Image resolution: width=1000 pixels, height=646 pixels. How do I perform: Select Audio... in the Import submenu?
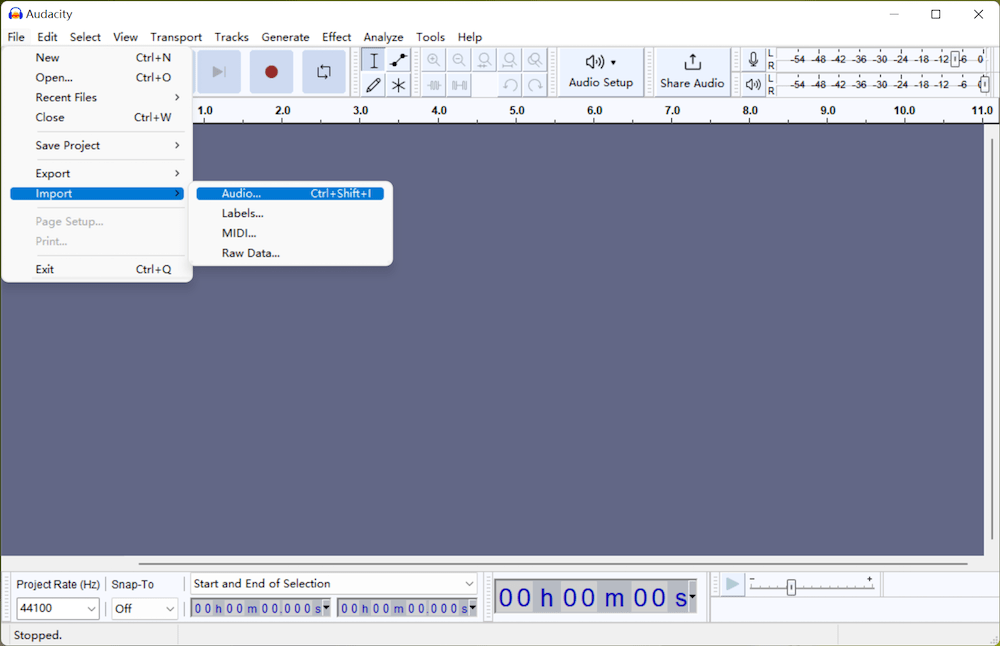290,193
